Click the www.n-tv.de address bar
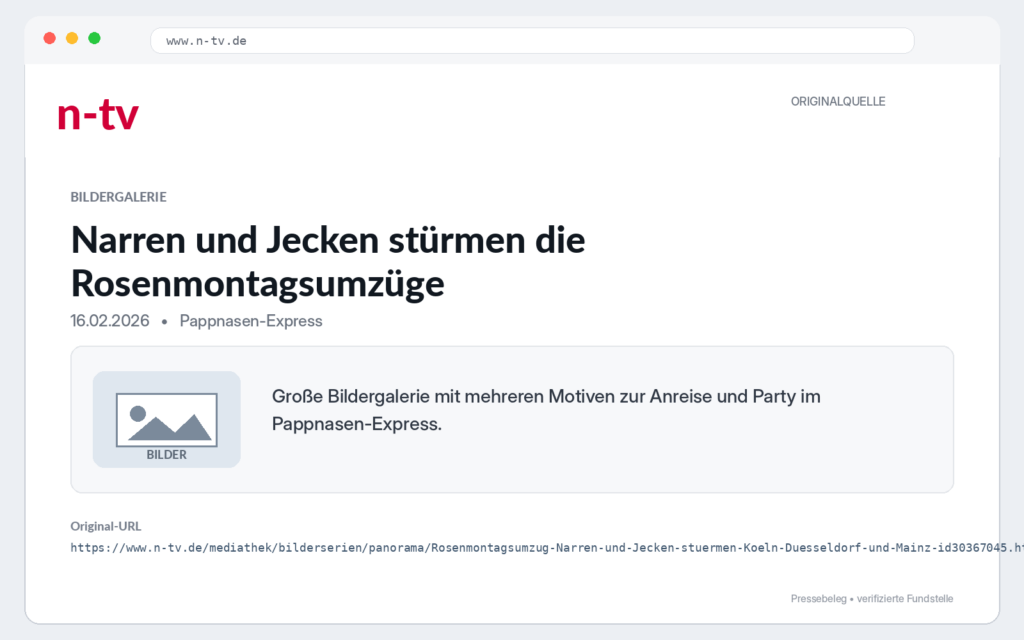The image size is (1024, 640). 532,40
